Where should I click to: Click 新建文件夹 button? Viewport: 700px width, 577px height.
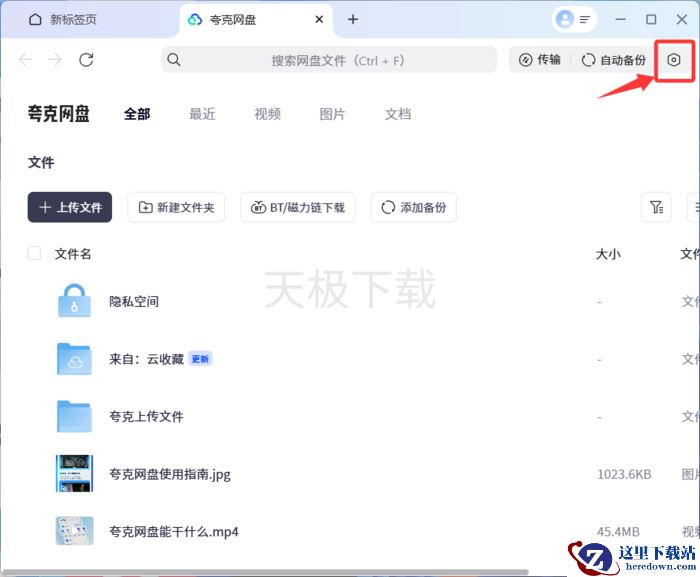click(x=176, y=207)
